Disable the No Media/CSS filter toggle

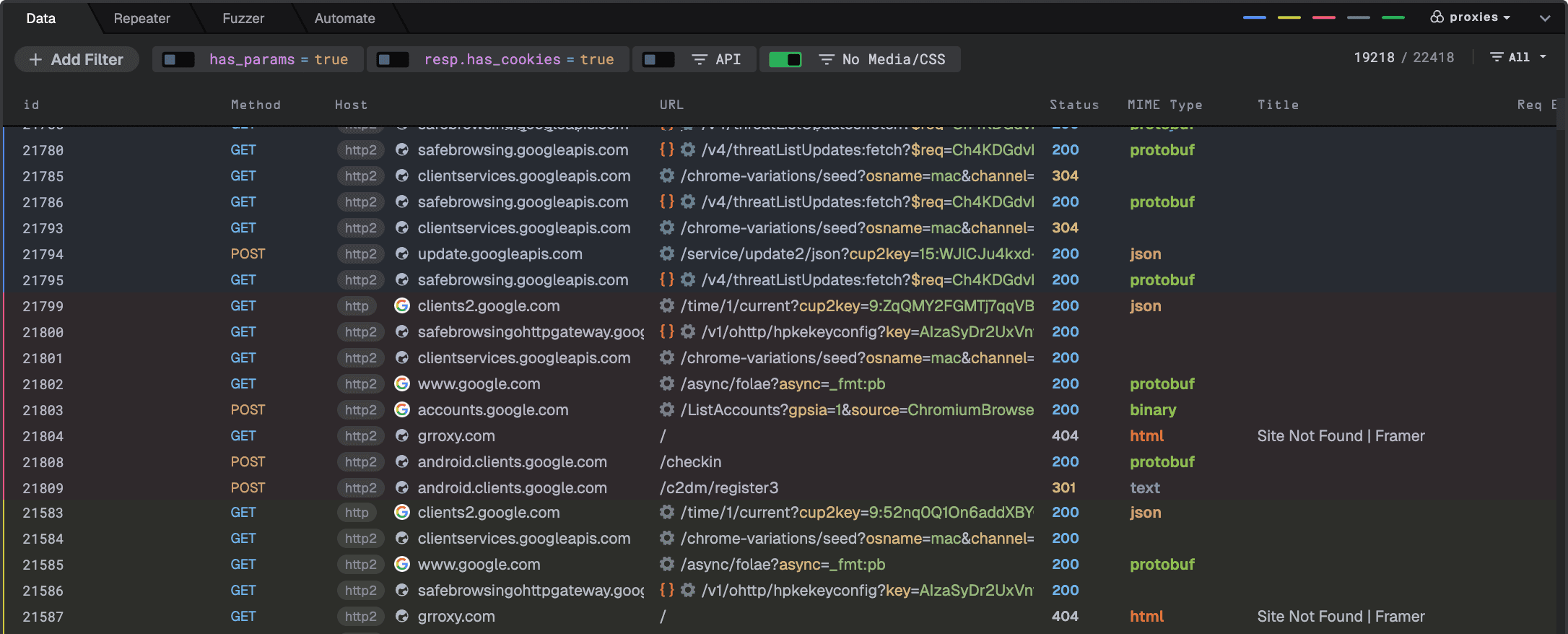point(785,59)
